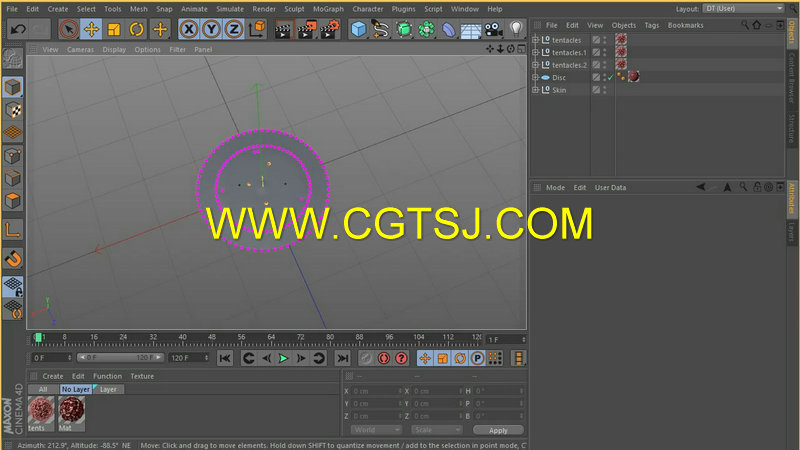Open the spline pen tool group
Viewport: 800px width, 450px height.
(x=381, y=29)
